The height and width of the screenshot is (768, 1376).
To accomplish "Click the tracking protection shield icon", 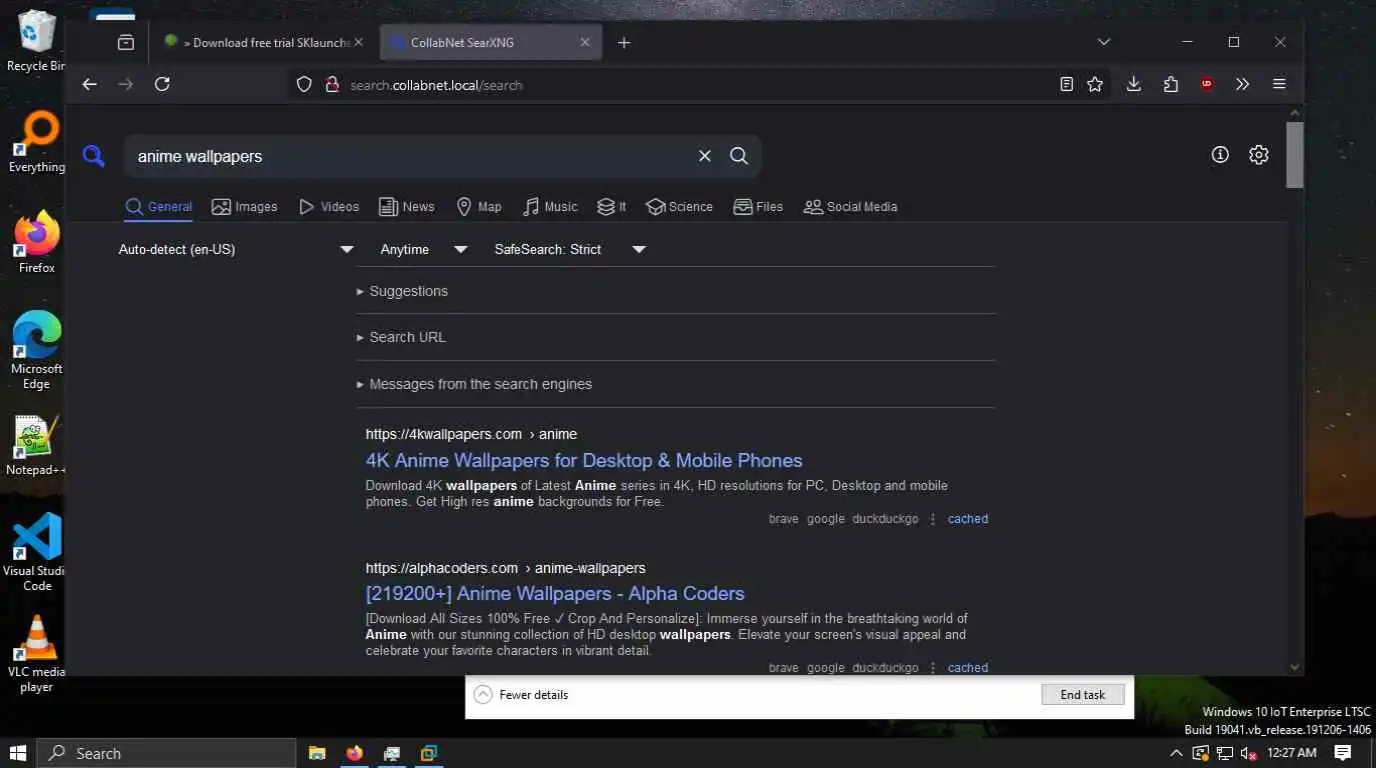I will 305,85.
